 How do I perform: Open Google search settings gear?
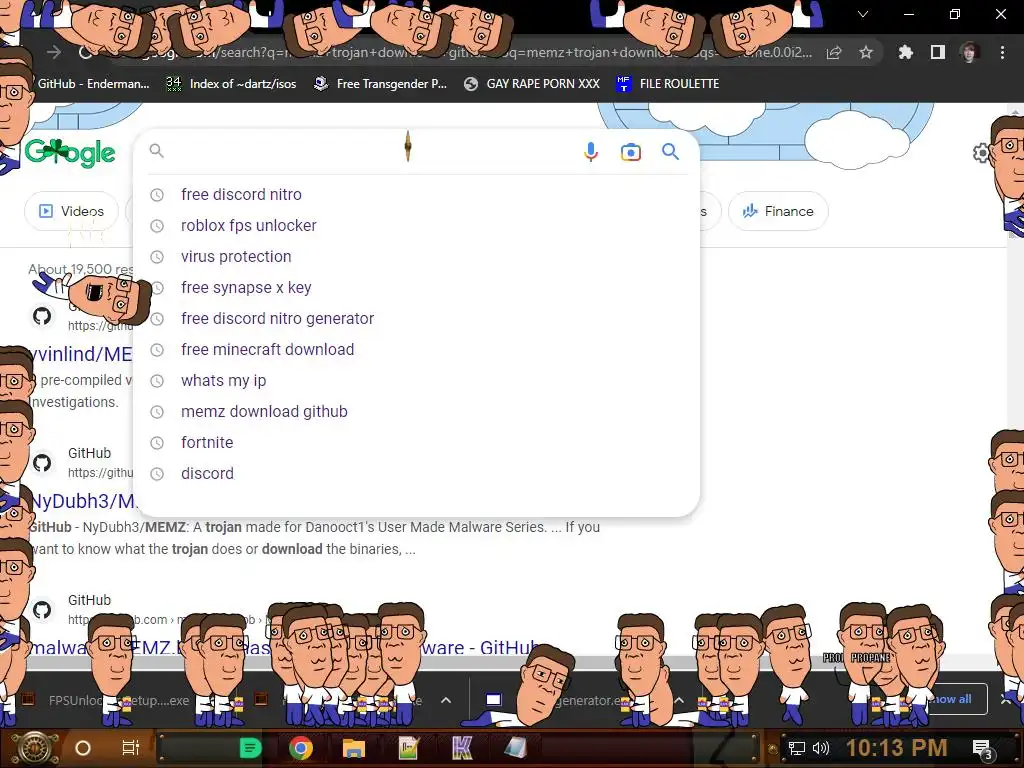click(981, 153)
